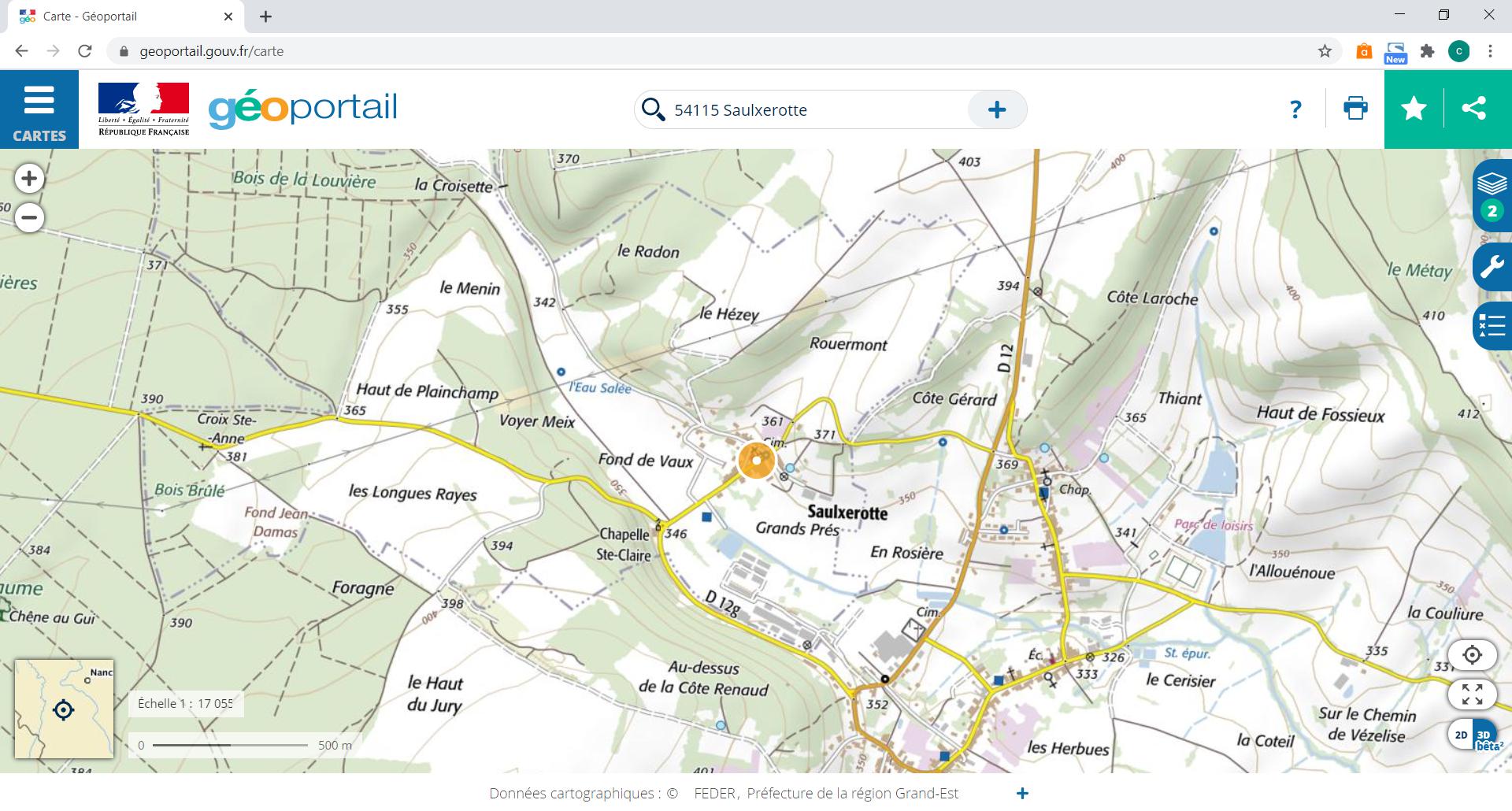Click the address bar geoportail.gouv.fr/carte
The image size is (1512, 811).
pos(211,51)
